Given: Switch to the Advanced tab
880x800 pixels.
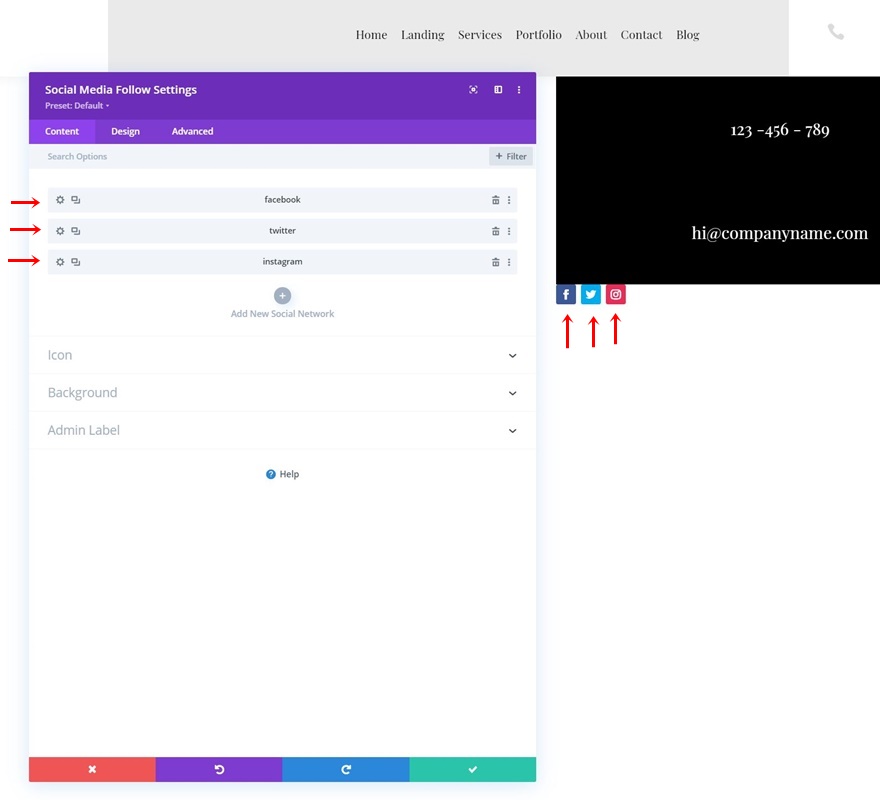Looking at the screenshot, I should coord(192,131).
